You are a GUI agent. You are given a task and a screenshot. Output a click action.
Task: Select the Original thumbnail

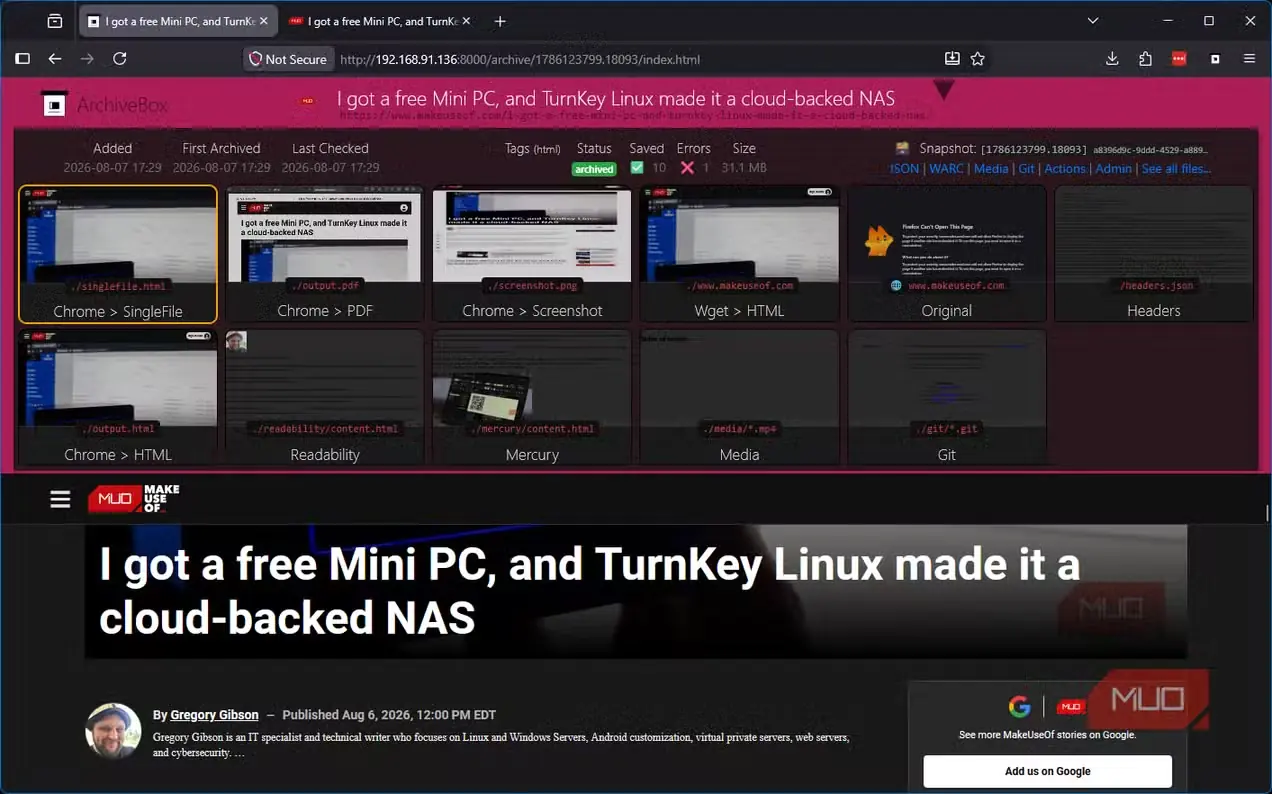(x=946, y=254)
